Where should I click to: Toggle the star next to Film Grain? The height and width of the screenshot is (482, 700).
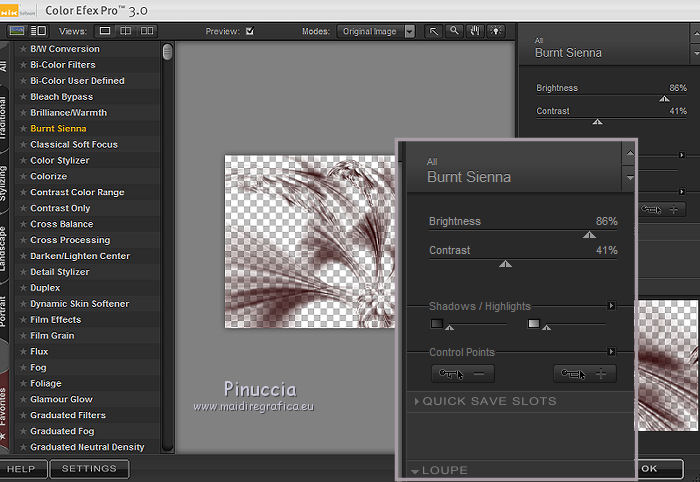point(23,336)
